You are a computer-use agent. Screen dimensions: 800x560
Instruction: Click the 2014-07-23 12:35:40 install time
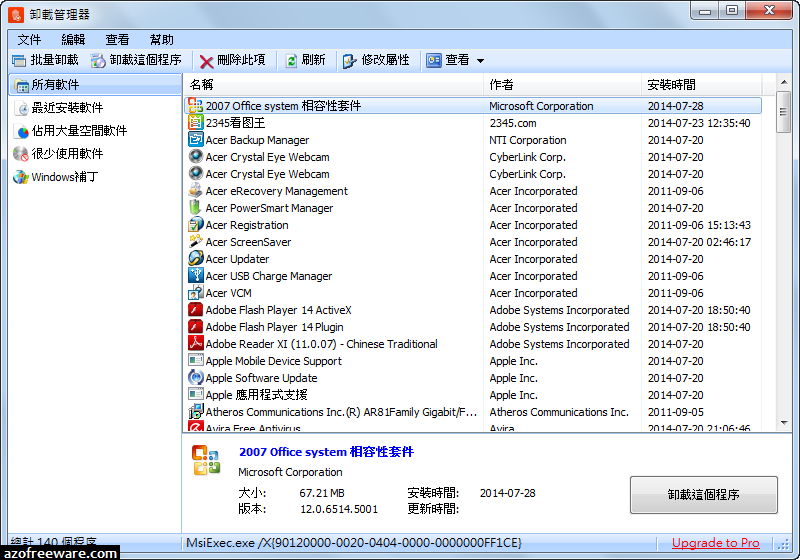click(699, 123)
